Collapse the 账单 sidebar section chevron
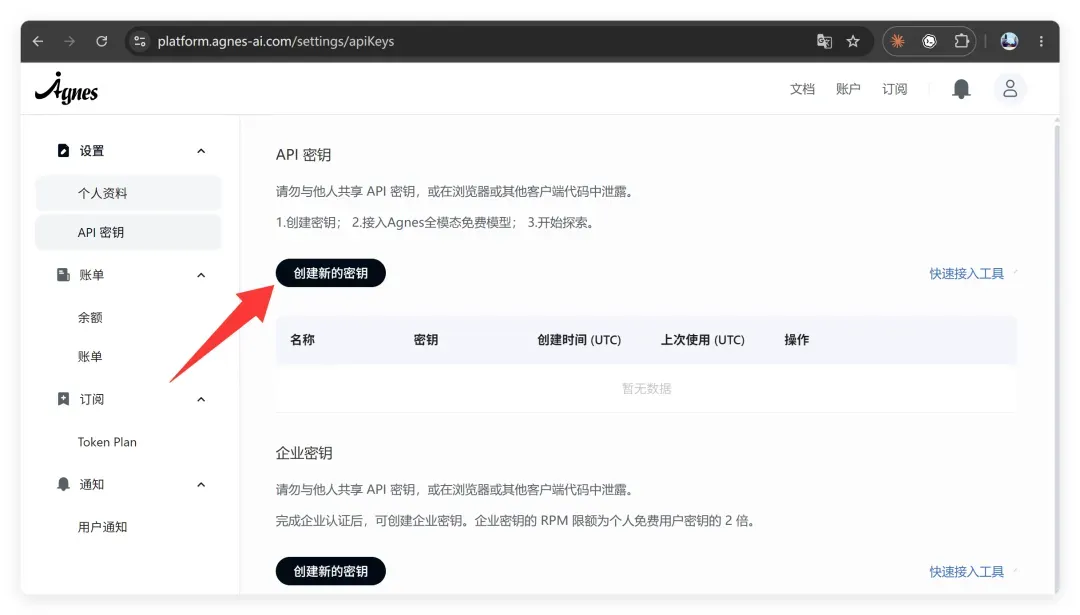Image resolution: width=1080 pixels, height=615 pixels. 201,275
